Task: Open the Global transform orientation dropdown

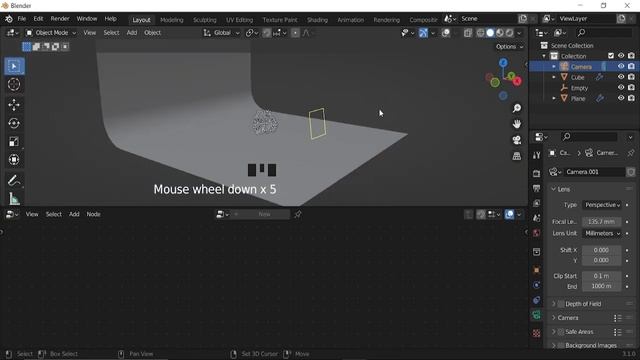Action: (222, 33)
